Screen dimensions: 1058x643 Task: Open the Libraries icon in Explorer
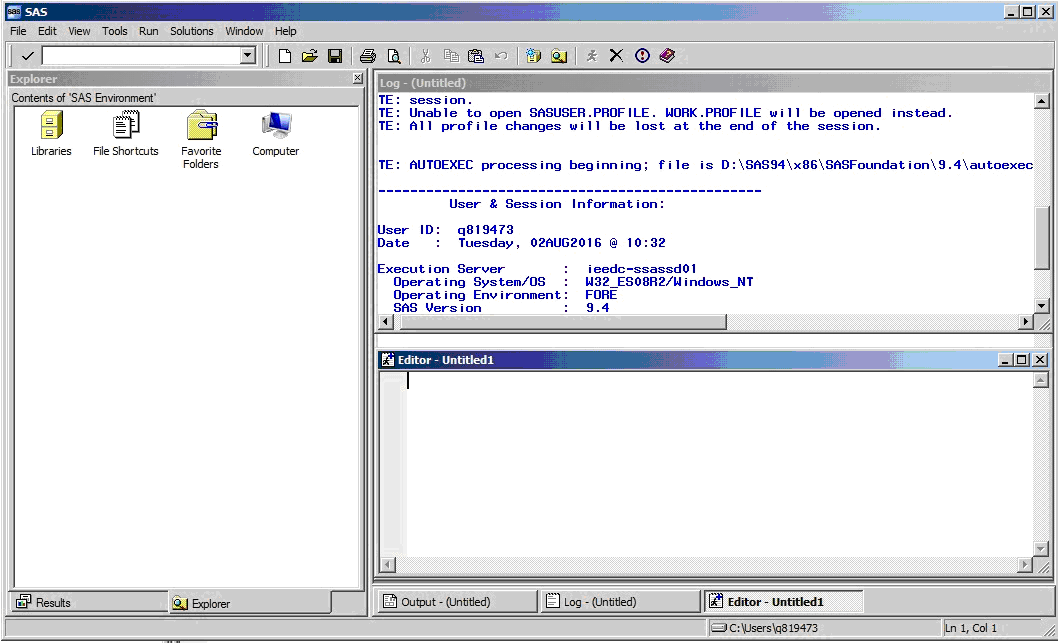click(x=51, y=134)
